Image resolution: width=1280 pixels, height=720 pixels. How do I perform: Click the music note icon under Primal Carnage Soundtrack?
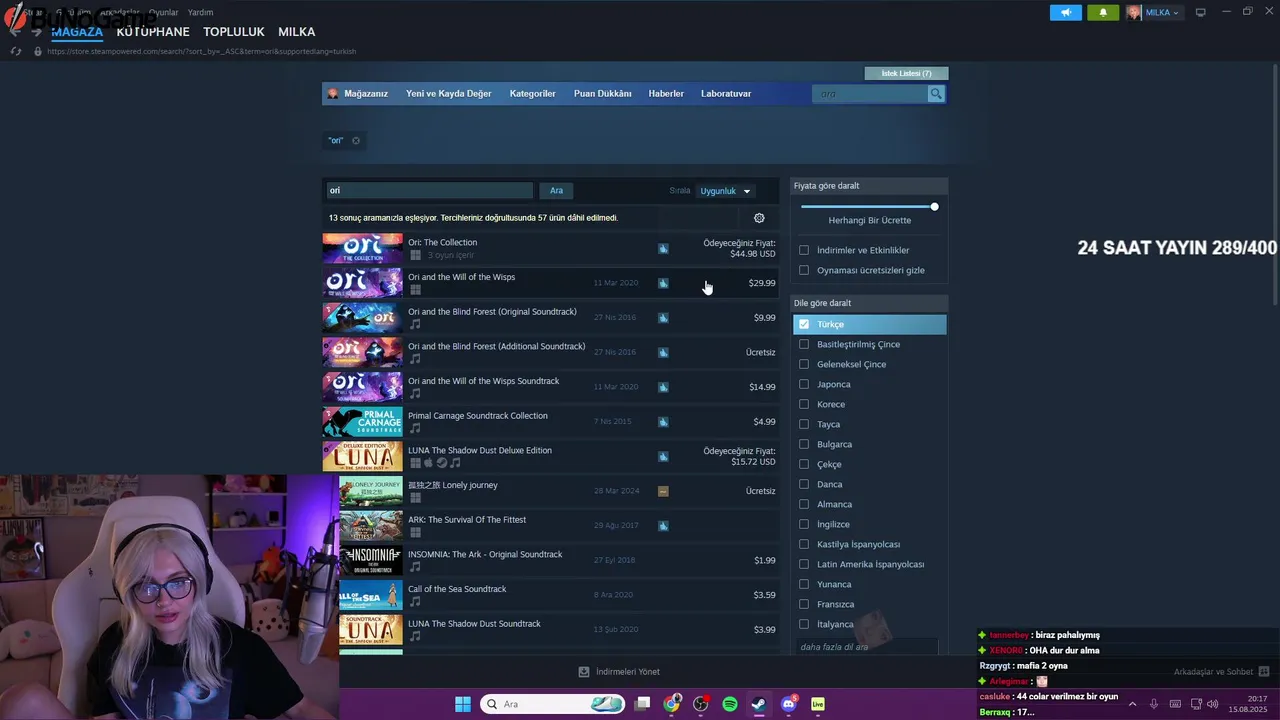[x=415, y=428]
